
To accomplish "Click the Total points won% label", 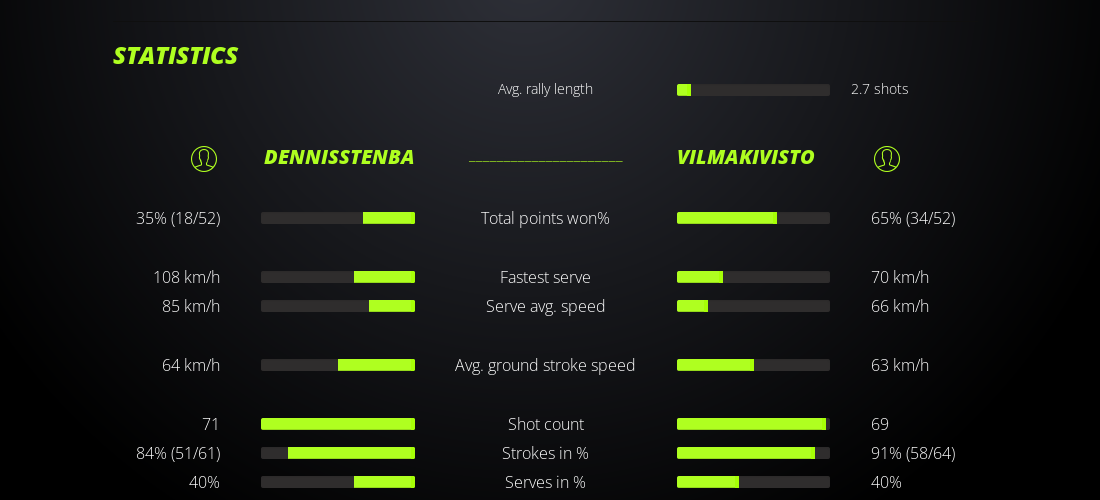I will pyautogui.click(x=545, y=218).
